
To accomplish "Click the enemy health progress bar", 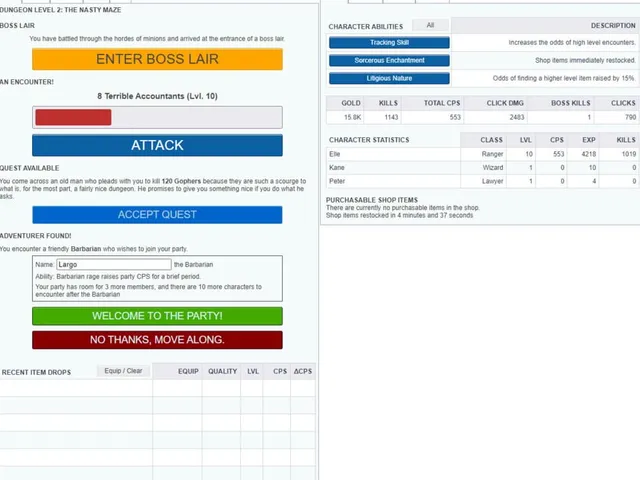I will click(157, 118).
